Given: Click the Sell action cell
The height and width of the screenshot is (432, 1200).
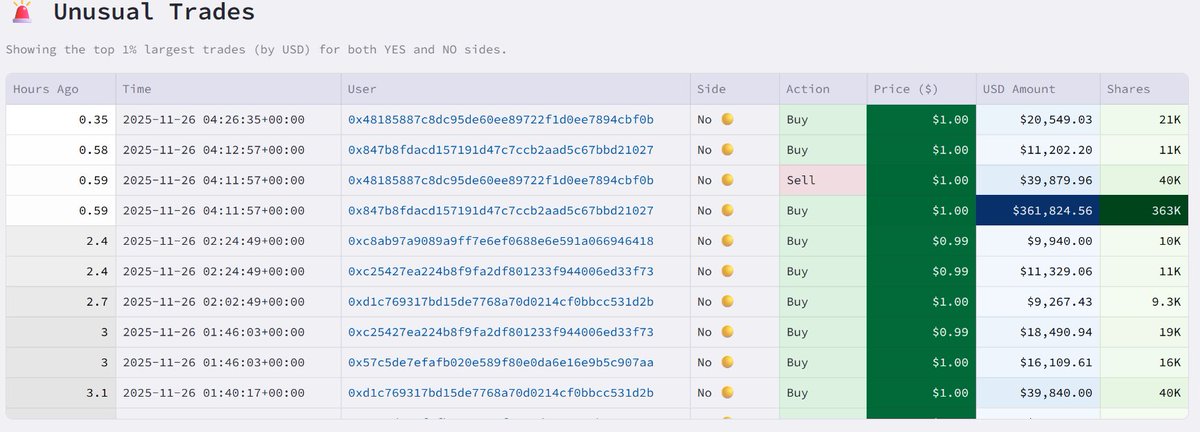Looking at the screenshot, I should click(x=822, y=180).
